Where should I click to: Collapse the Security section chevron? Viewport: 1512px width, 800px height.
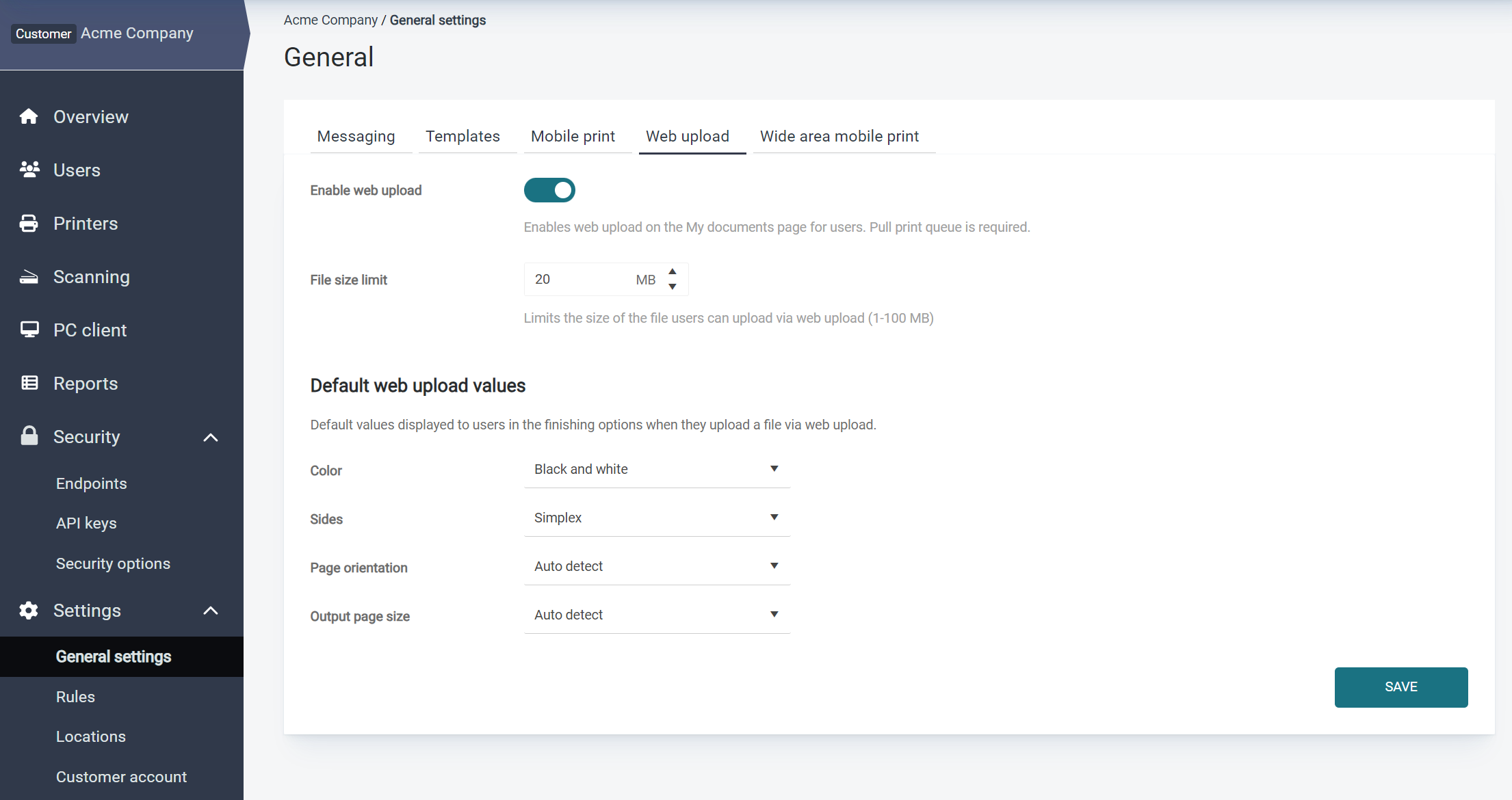coord(211,438)
